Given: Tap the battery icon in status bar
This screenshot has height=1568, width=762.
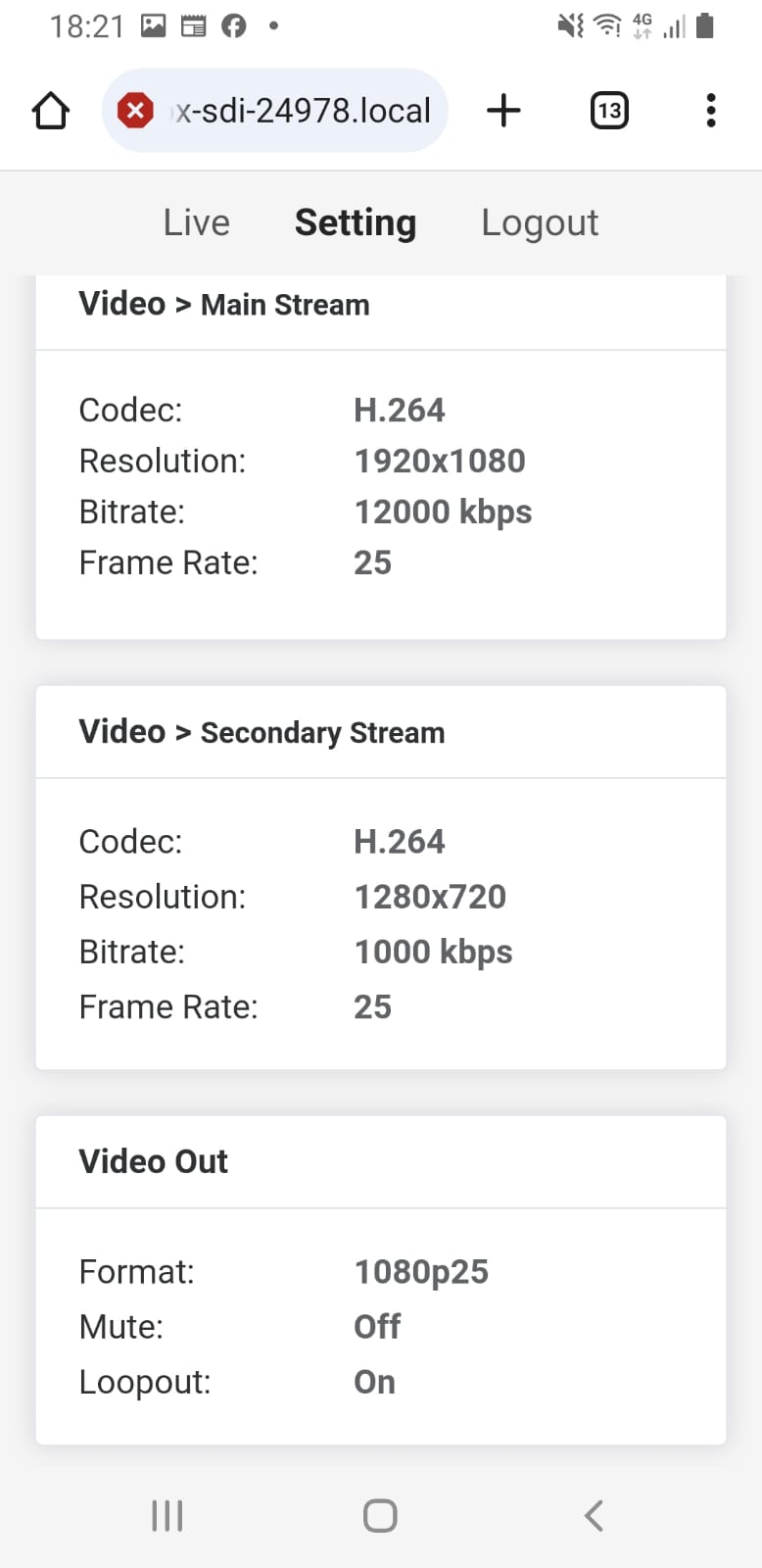Looking at the screenshot, I should coord(705,26).
